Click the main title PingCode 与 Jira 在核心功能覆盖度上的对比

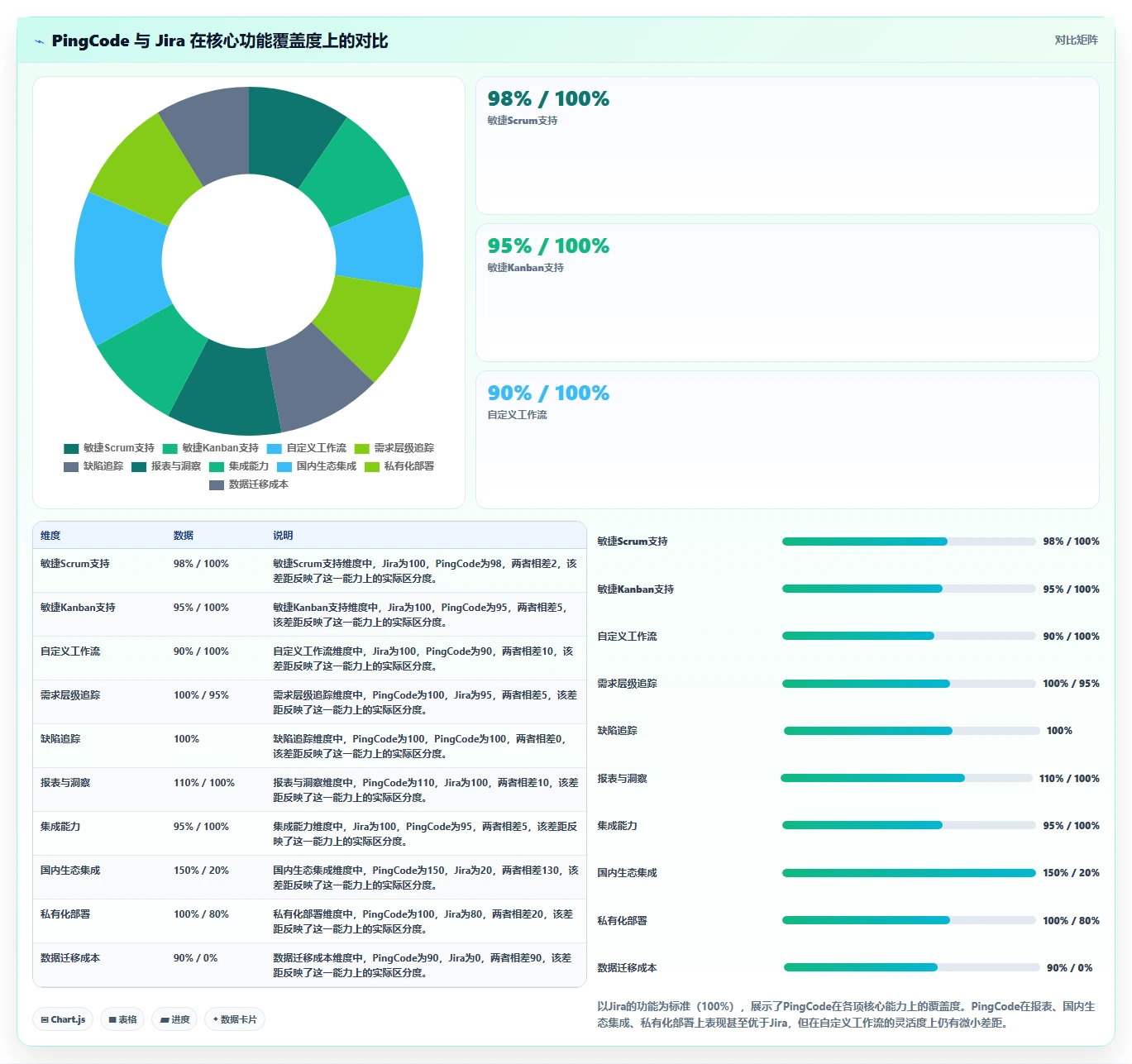pyautogui.click(x=220, y=41)
